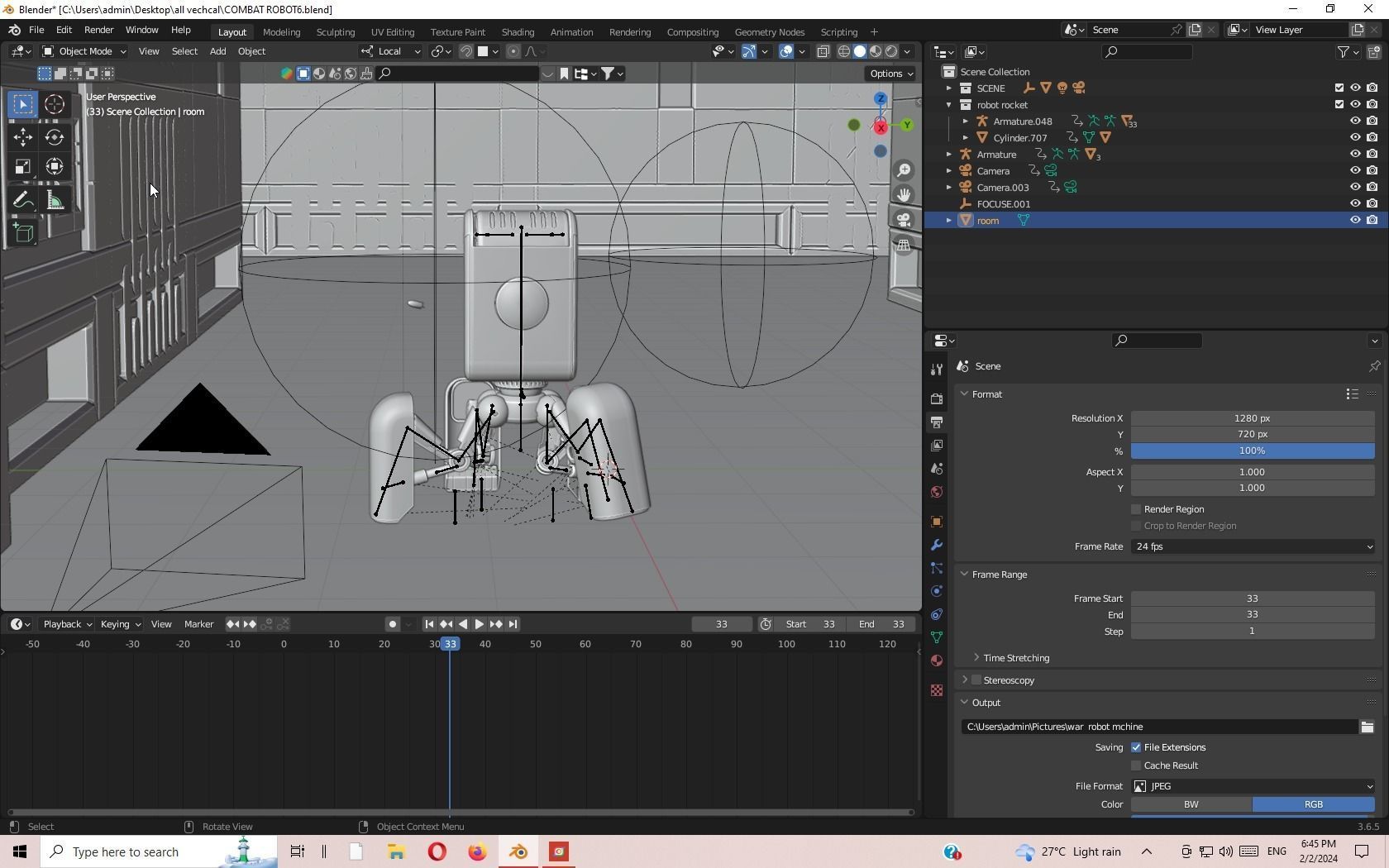Image resolution: width=1389 pixels, height=868 pixels.
Task: Click the viewport Options button
Action: point(890,74)
